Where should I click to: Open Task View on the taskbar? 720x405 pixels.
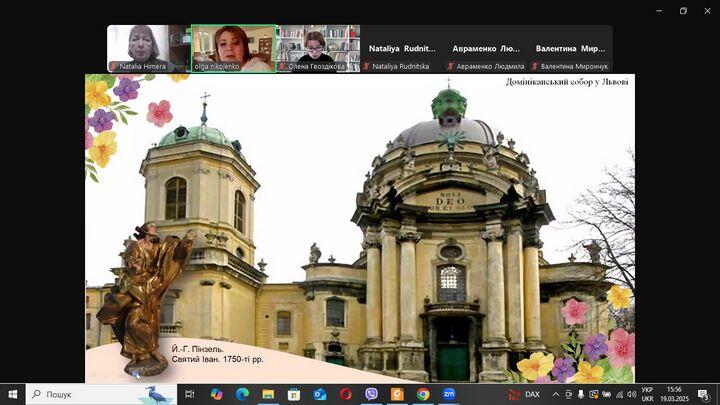189,394
